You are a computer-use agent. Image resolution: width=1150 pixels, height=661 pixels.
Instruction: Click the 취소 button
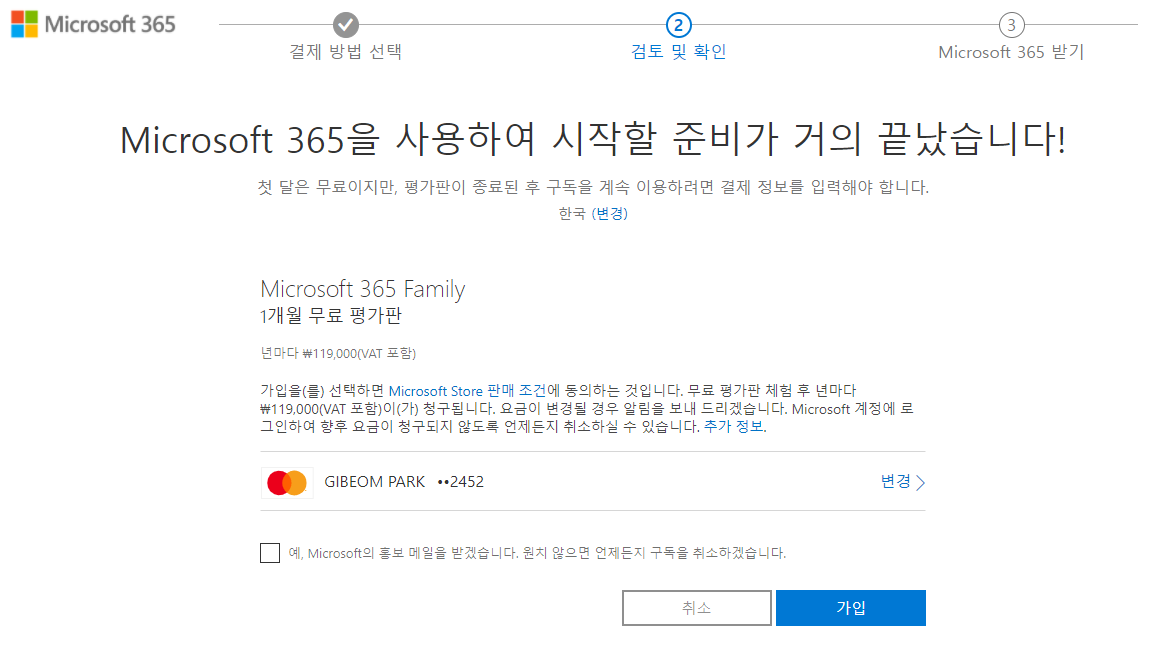pos(697,607)
